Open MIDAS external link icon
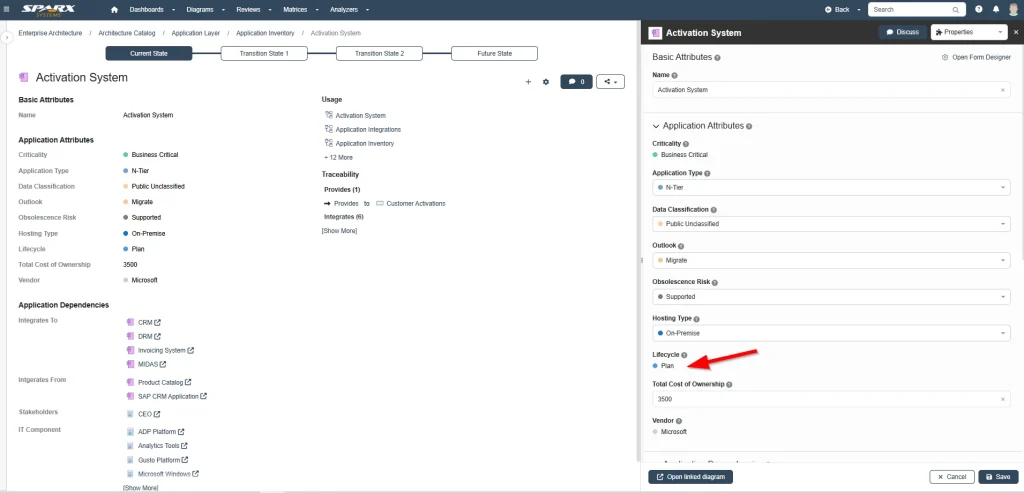 point(163,364)
